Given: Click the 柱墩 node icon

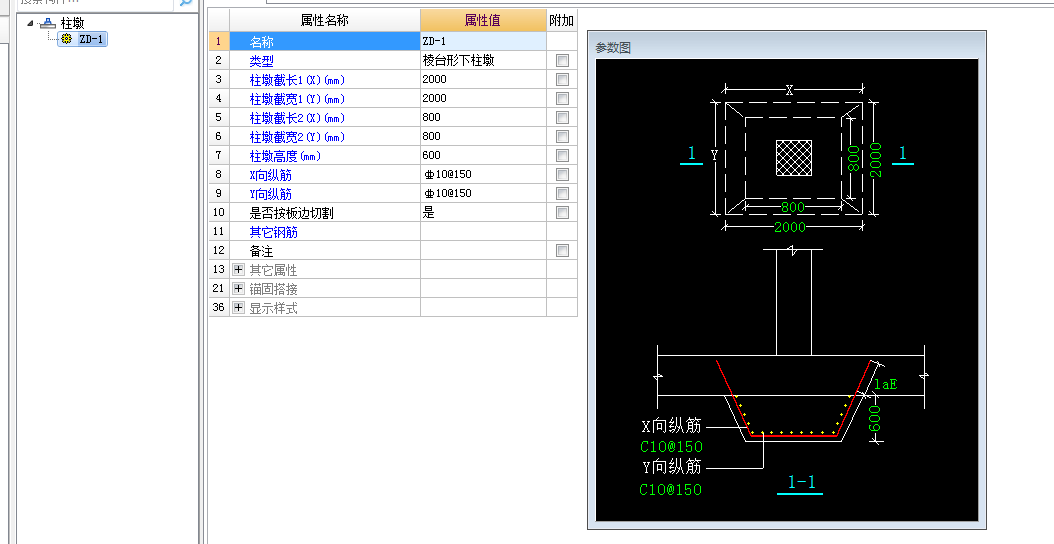Looking at the screenshot, I should [x=47, y=24].
